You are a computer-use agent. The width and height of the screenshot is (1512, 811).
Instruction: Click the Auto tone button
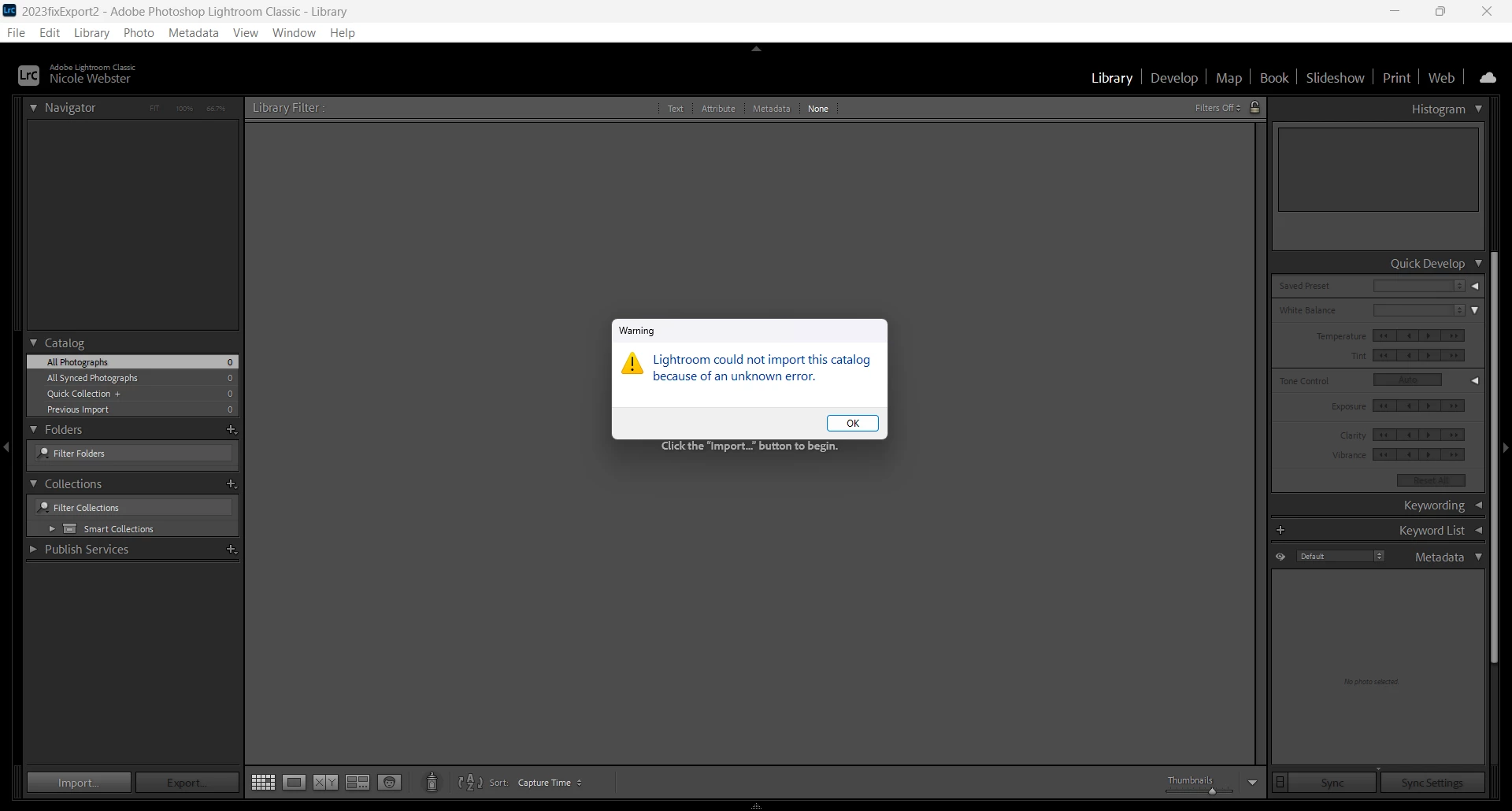pos(1407,380)
